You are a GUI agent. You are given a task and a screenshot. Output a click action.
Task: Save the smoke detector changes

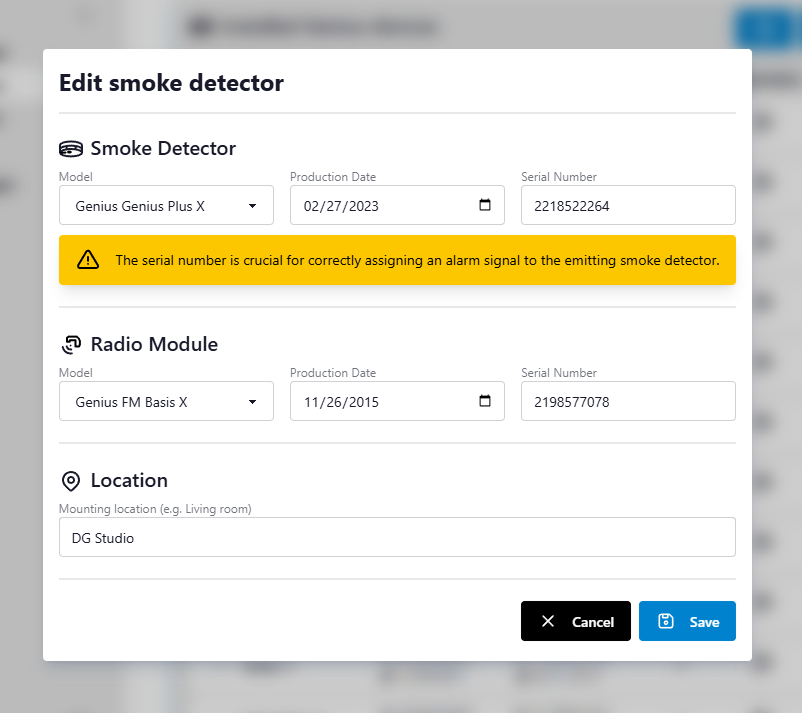point(687,621)
